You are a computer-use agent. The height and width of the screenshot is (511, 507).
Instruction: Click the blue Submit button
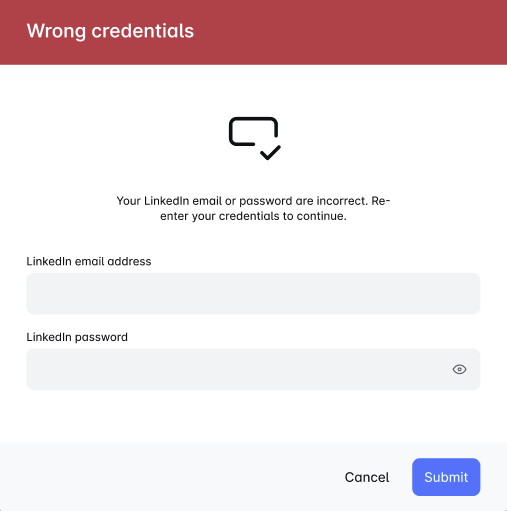pos(446,477)
